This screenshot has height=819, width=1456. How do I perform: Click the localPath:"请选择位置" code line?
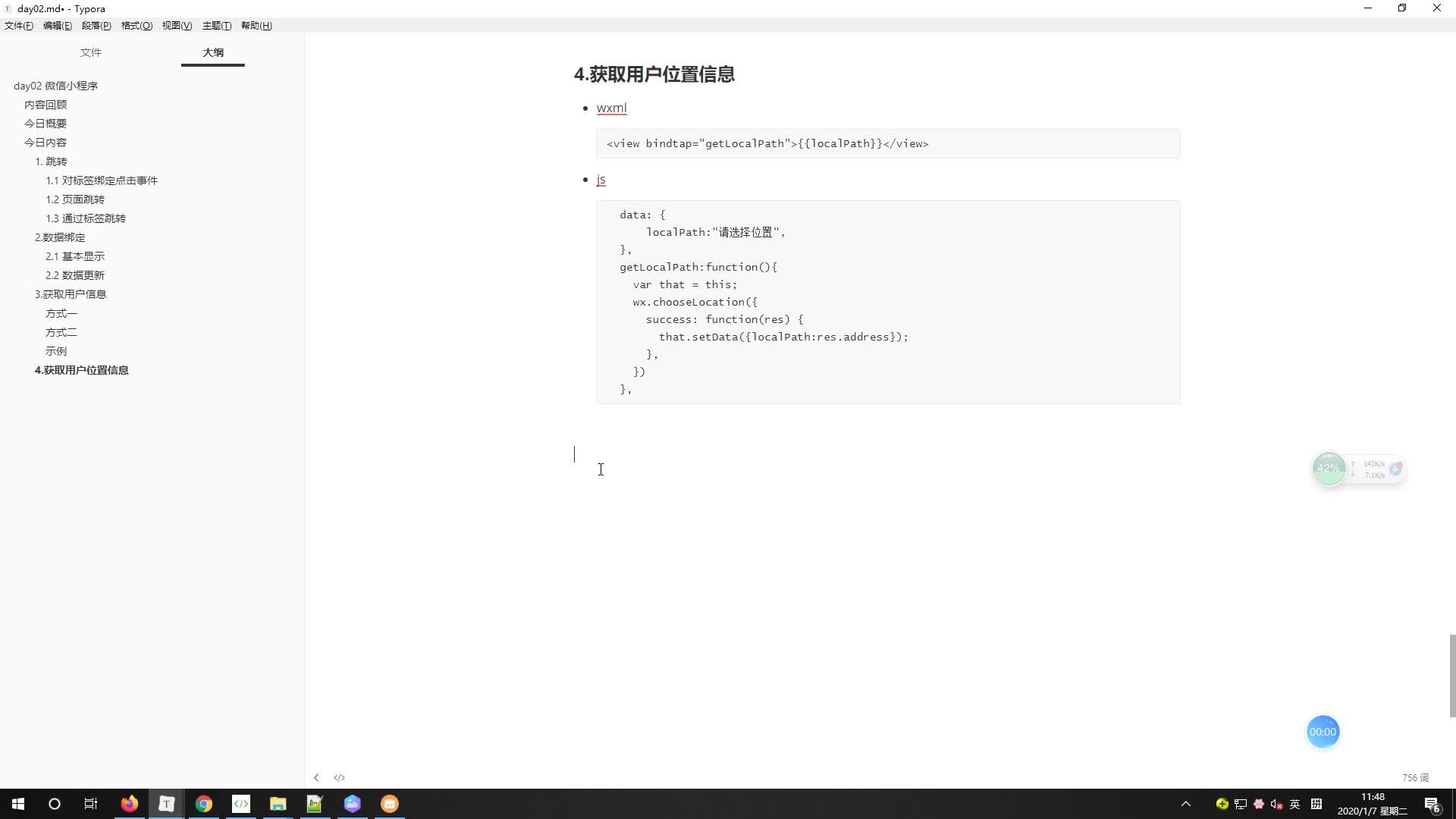(716, 232)
